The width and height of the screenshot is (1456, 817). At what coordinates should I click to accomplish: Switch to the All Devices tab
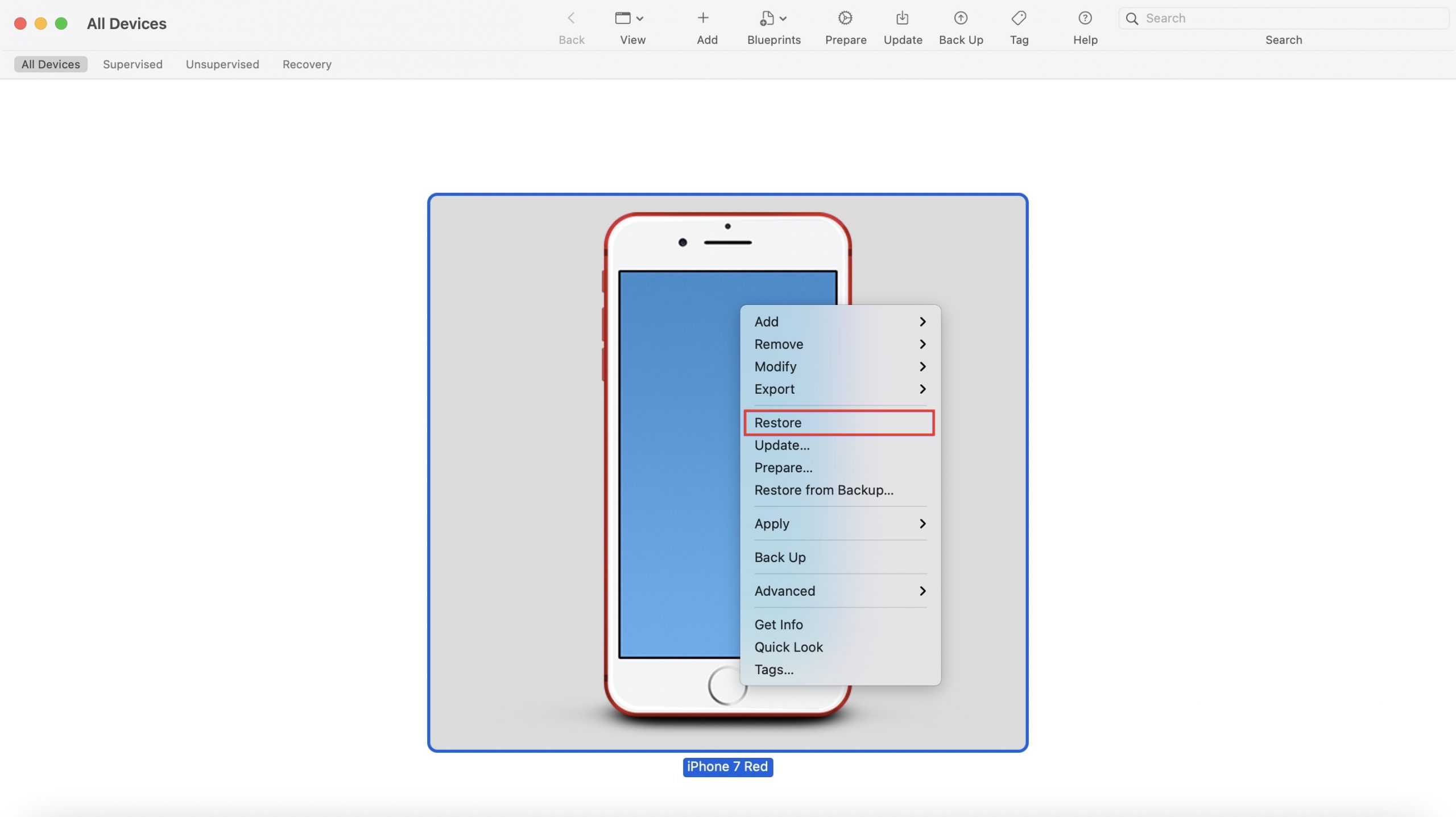click(51, 64)
